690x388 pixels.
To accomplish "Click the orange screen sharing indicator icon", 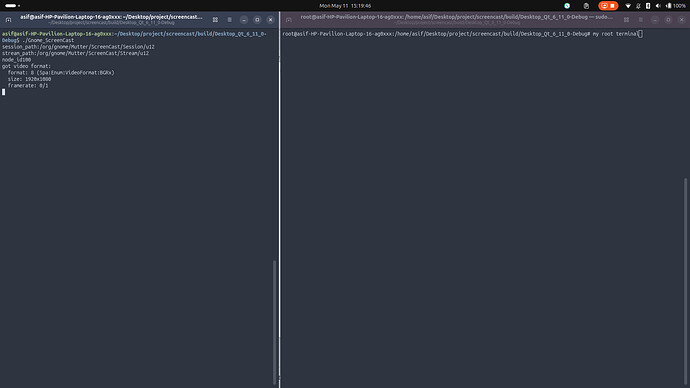I will tap(604, 6).
